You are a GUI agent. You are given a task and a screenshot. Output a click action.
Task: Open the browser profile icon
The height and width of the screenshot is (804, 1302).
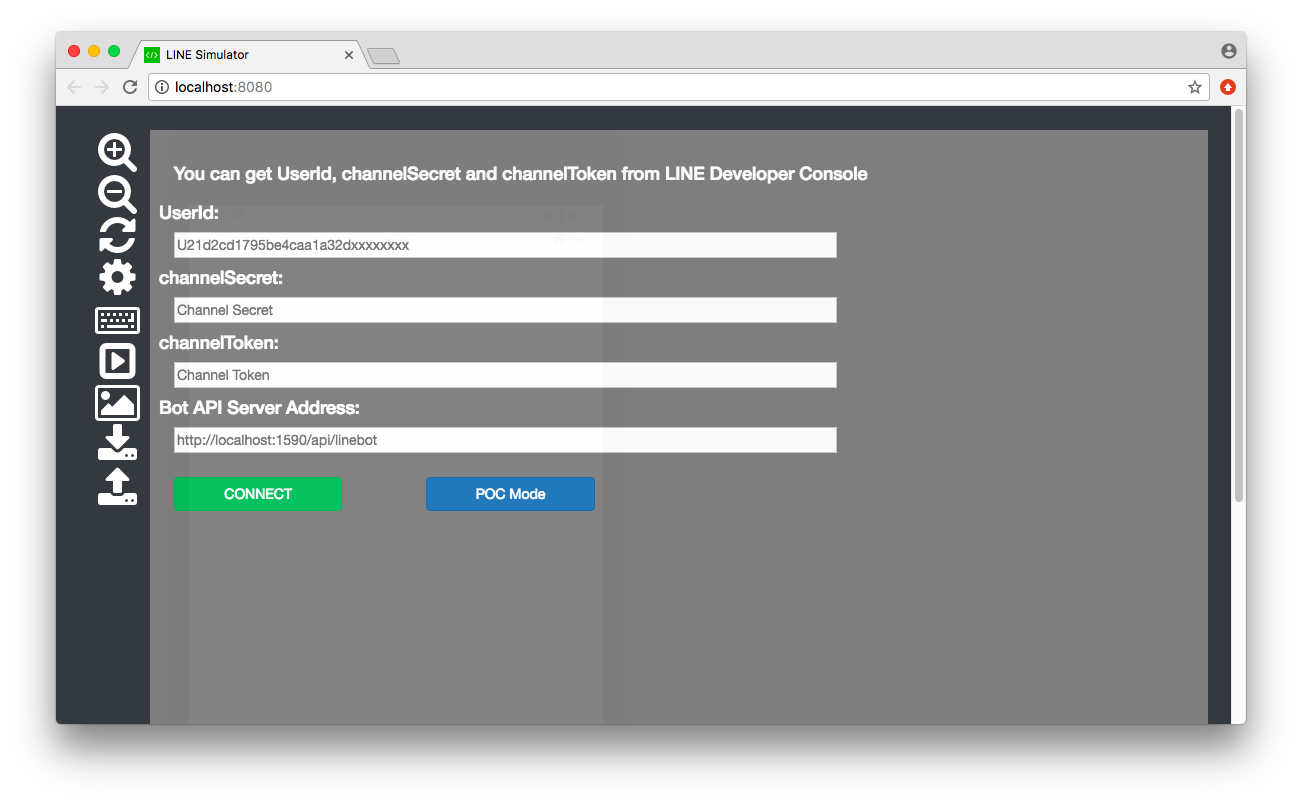(x=1228, y=50)
